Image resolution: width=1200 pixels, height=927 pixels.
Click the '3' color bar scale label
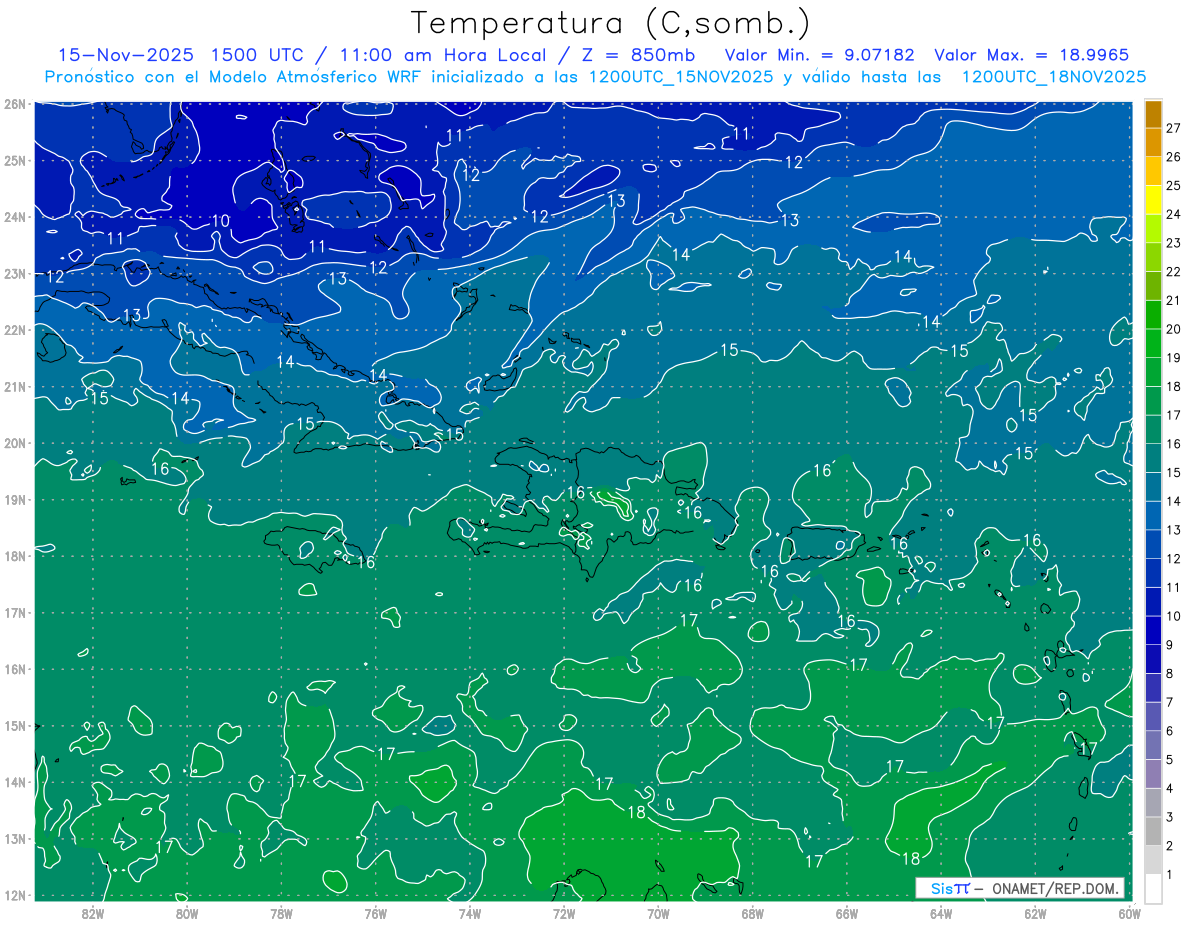coord(1171,817)
